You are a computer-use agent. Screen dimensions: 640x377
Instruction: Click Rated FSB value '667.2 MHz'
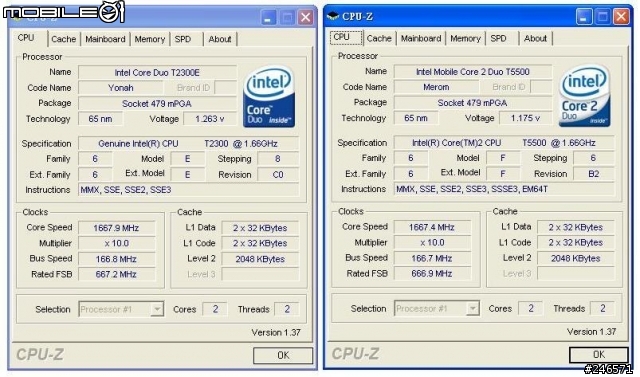pos(116,274)
